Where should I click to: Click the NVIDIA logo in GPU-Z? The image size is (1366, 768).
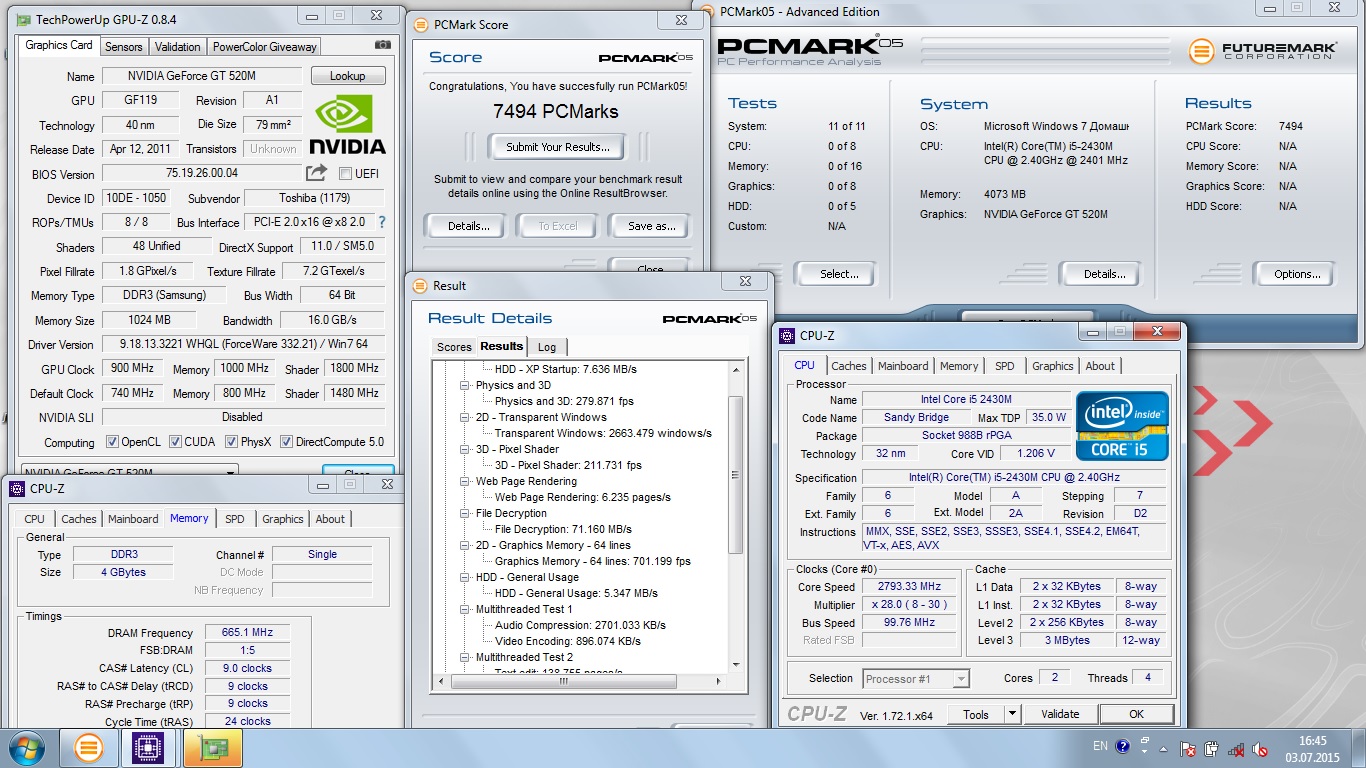[x=347, y=124]
